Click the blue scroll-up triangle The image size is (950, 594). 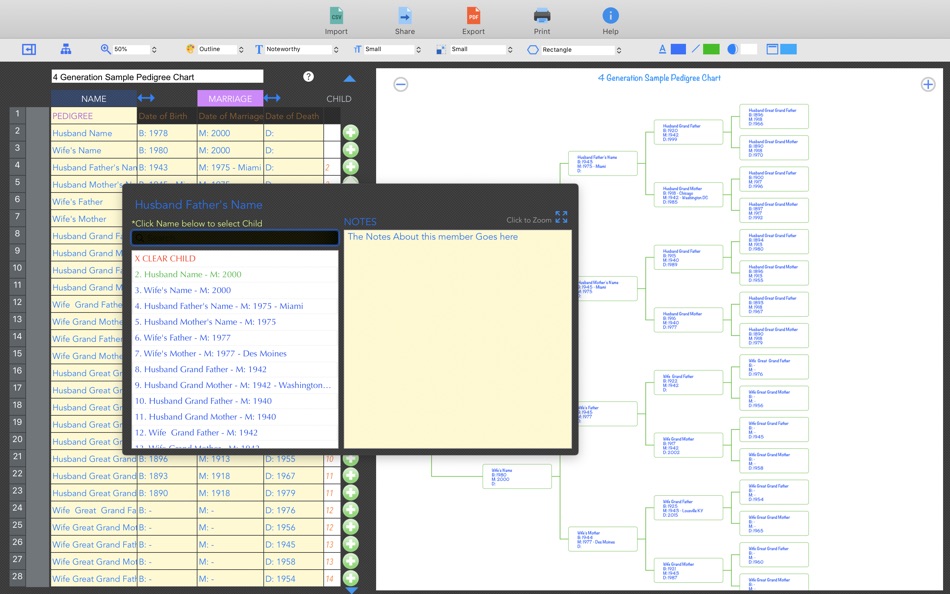pyautogui.click(x=350, y=78)
